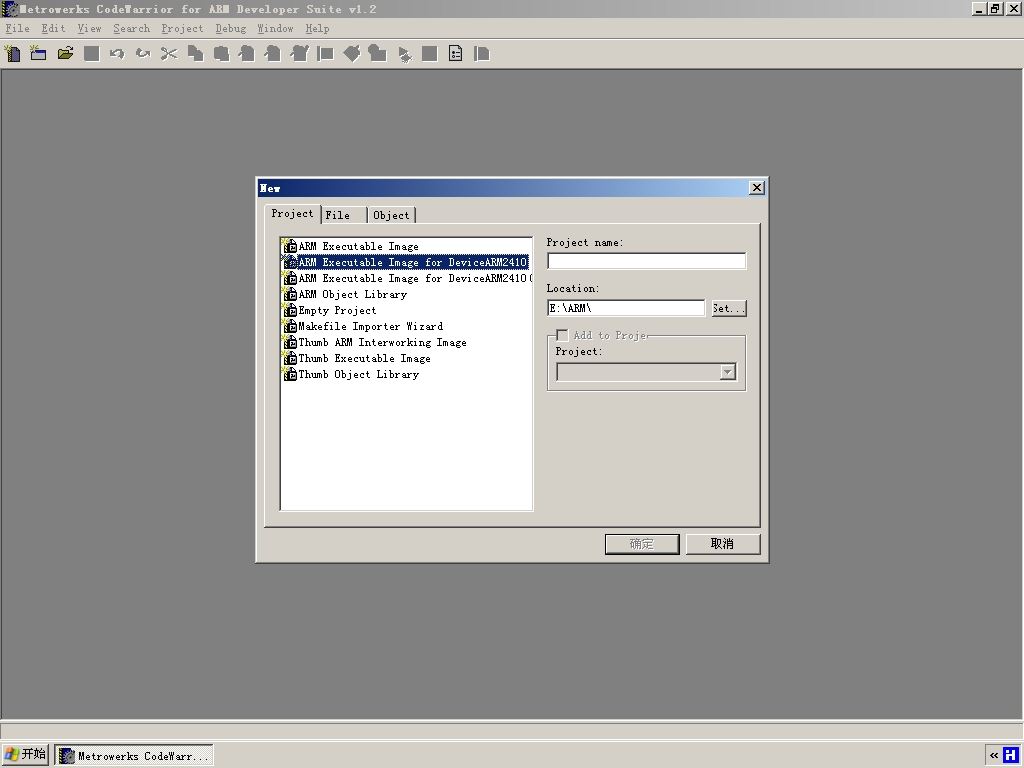Click Metrowerks CodeWarrior taskbar button
This screenshot has height=768, width=1024.
(134, 756)
